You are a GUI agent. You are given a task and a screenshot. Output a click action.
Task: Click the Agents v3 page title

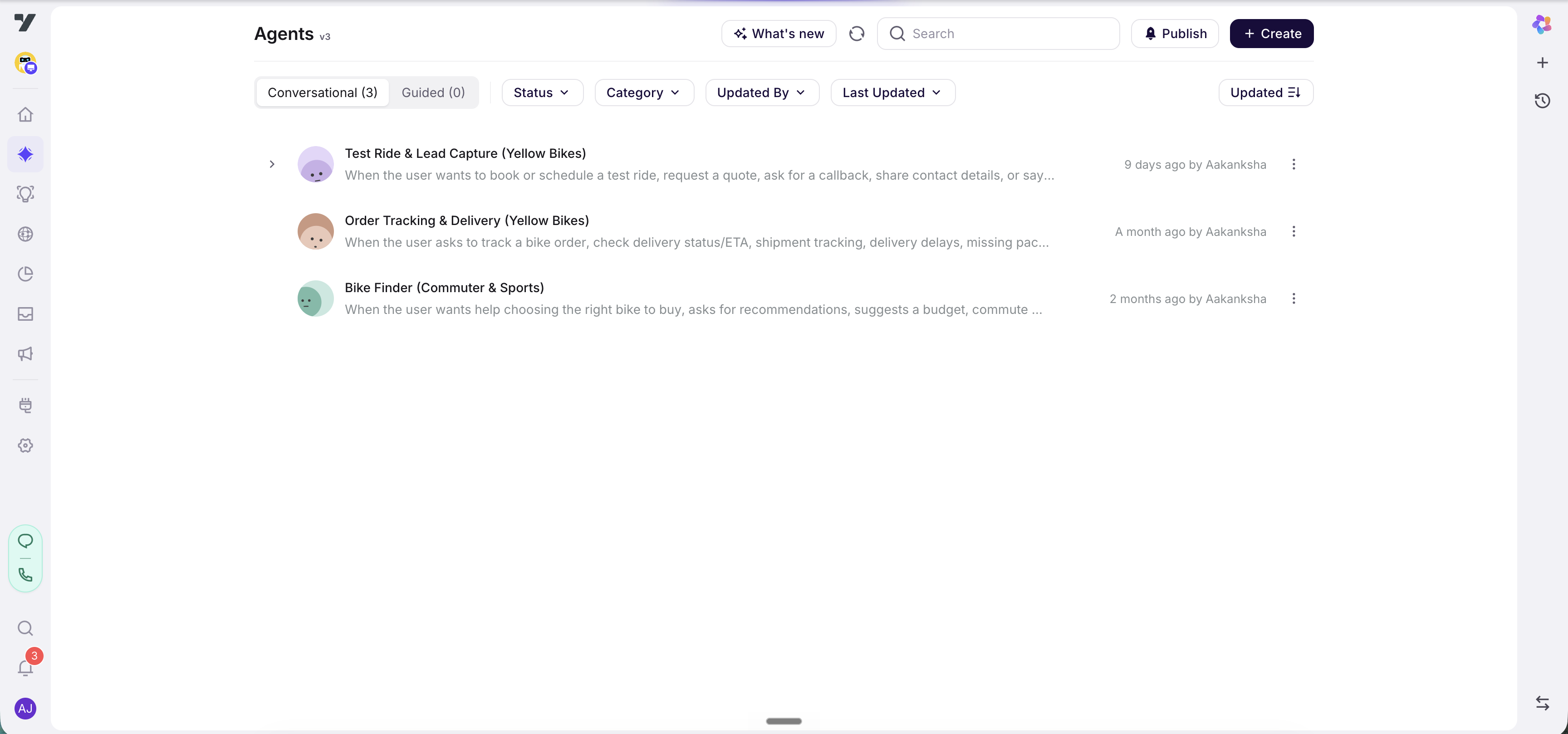292,34
